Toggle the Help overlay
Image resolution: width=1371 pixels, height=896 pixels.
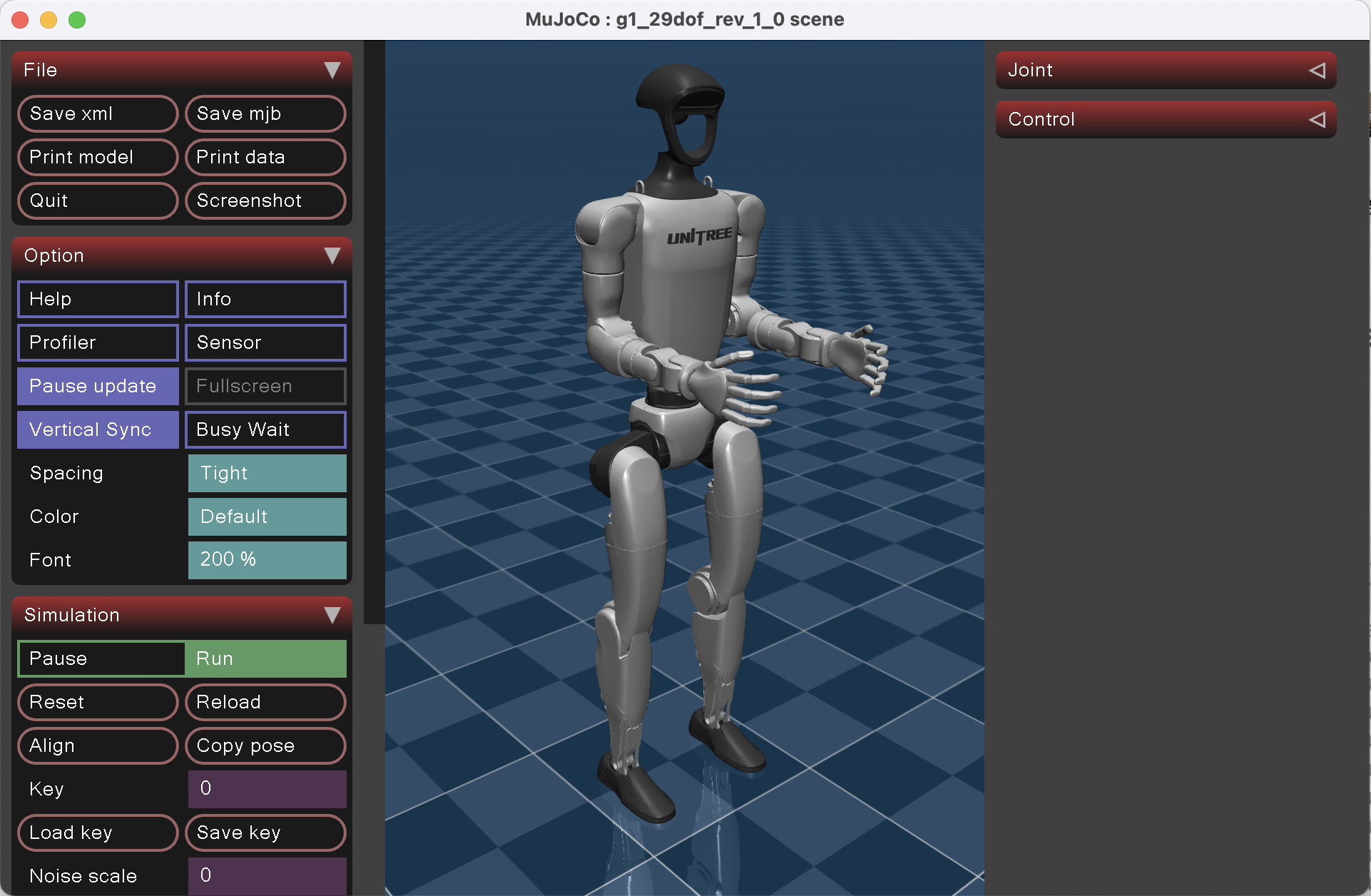[x=98, y=299]
